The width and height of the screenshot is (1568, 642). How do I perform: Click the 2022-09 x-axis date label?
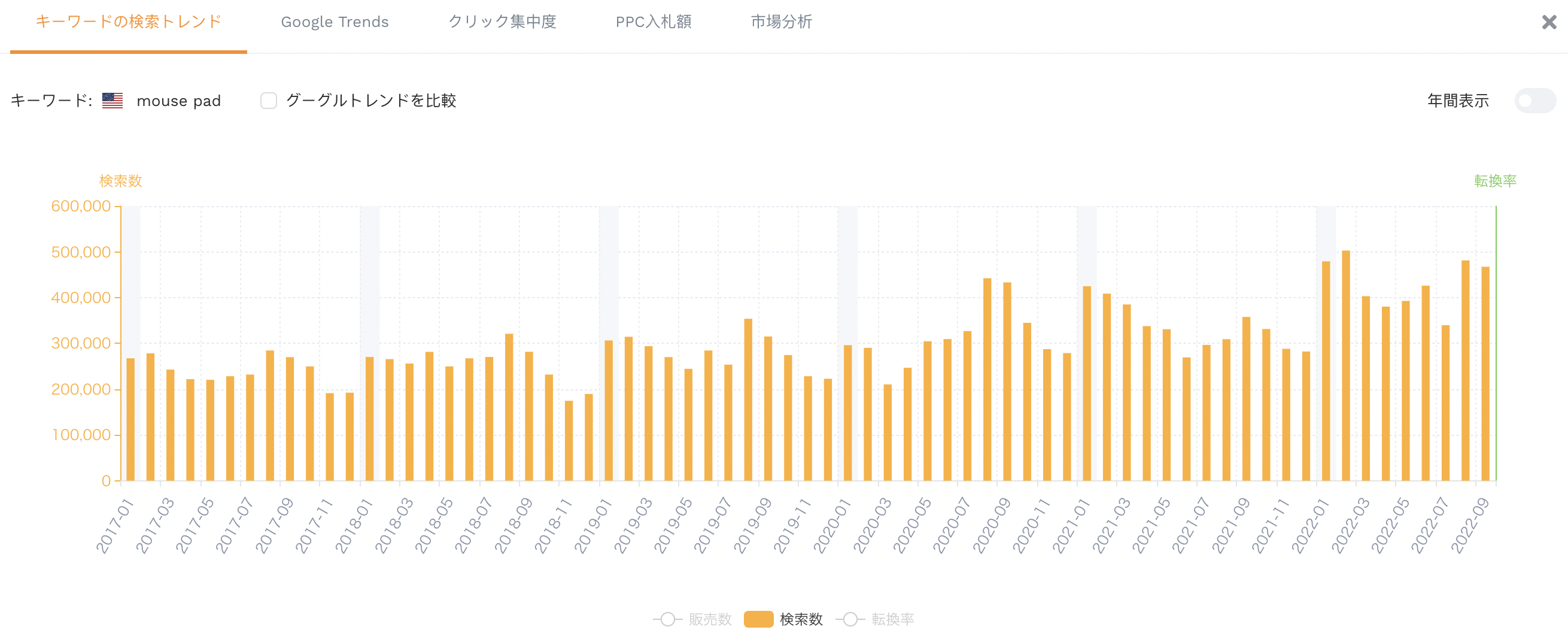pyautogui.click(x=1470, y=525)
